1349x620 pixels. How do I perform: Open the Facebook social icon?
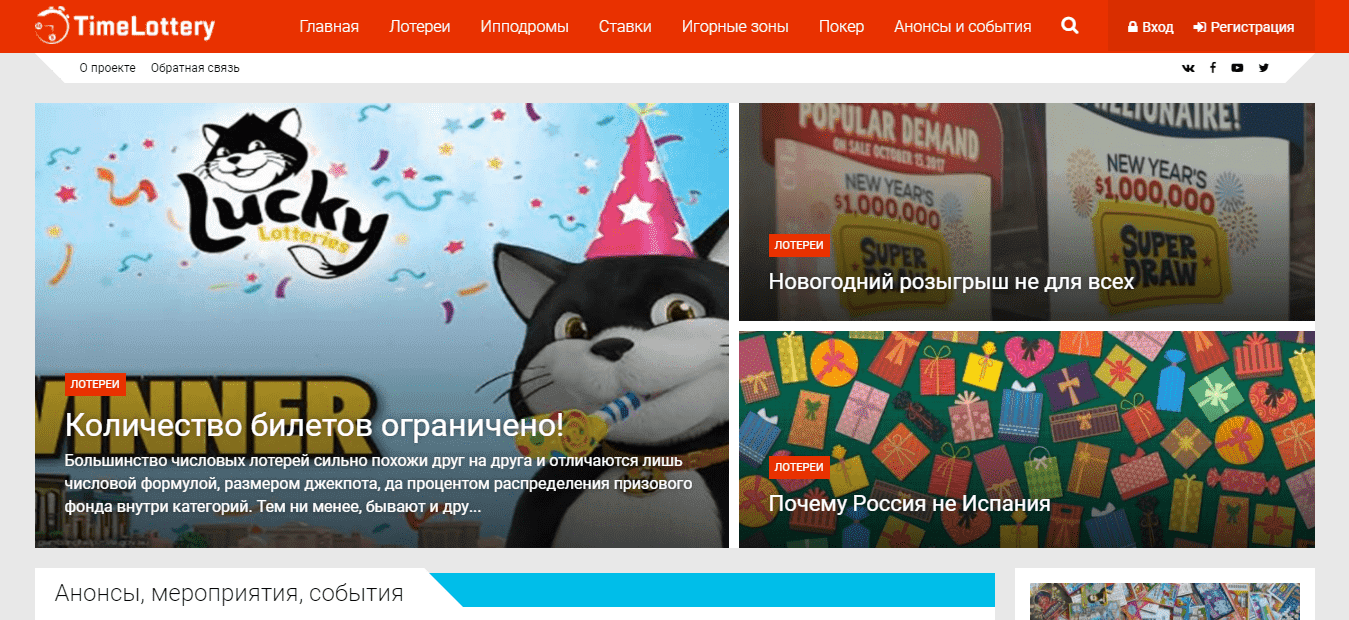click(x=1213, y=68)
